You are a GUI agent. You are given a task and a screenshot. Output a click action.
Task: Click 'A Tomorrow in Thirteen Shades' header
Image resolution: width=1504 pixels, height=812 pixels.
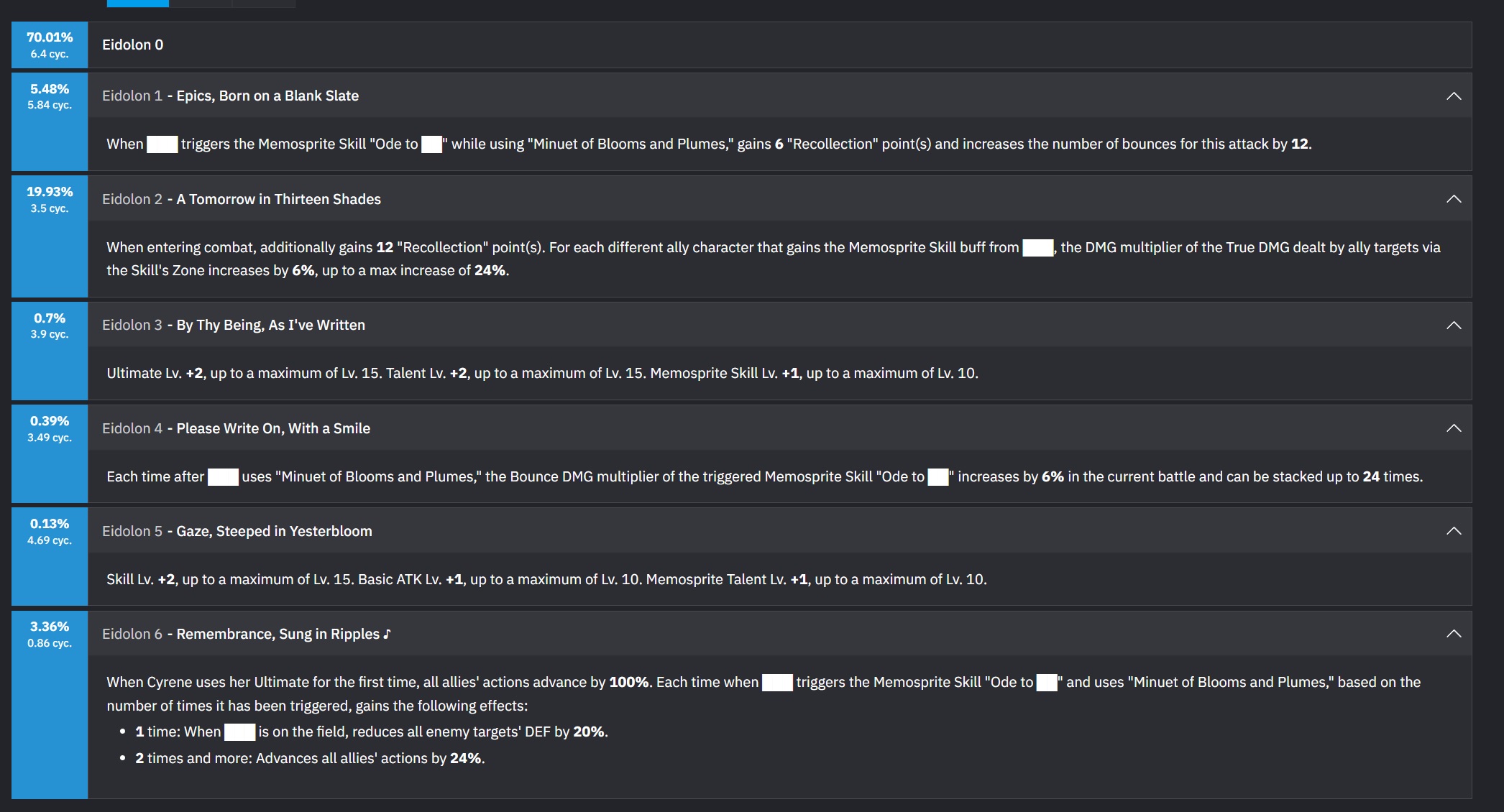point(279,199)
